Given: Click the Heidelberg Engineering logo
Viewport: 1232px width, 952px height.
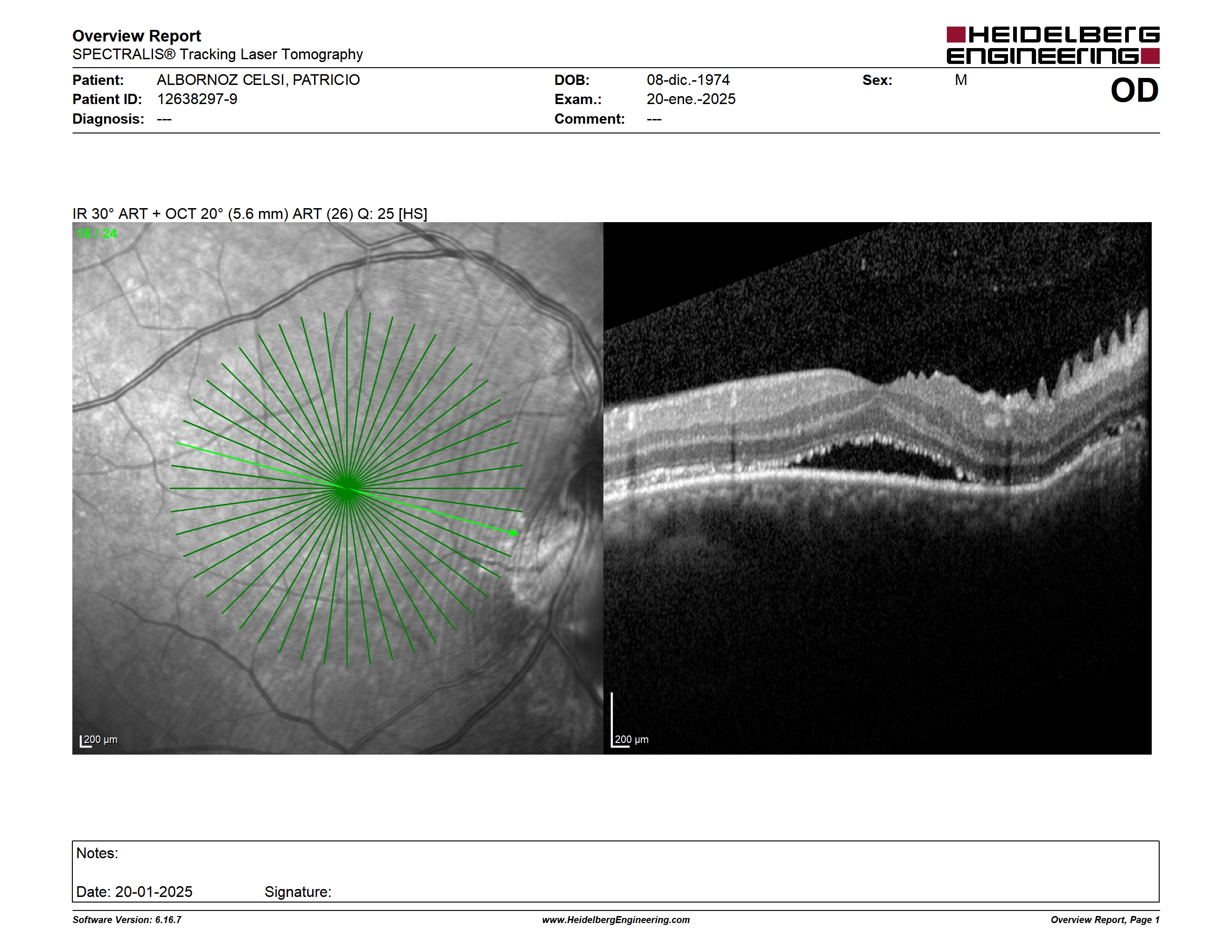Looking at the screenshot, I should coord(1053,45).
